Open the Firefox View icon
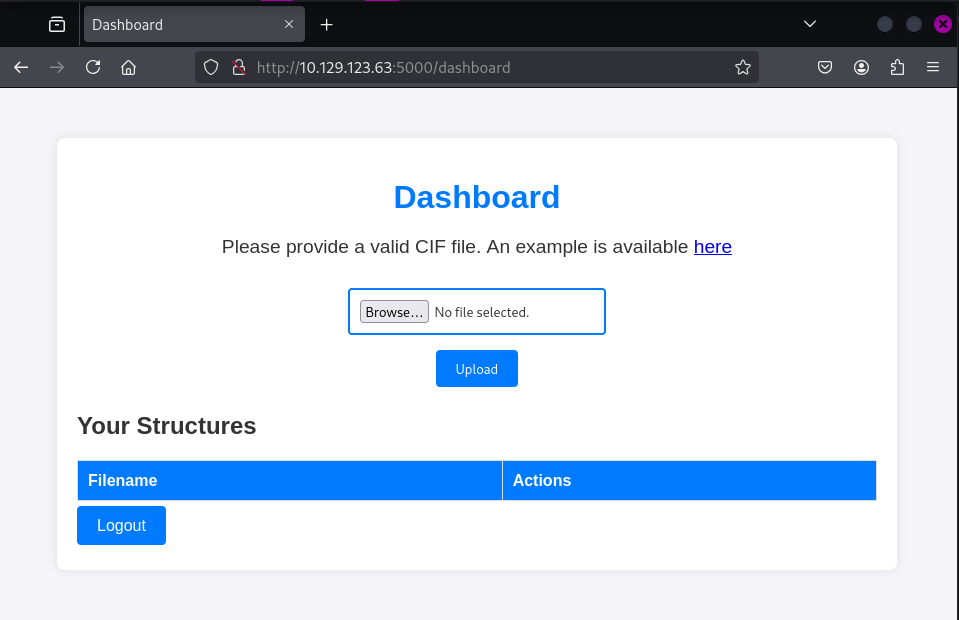Viewport: 959px width, 620px height. click(57, 24)
